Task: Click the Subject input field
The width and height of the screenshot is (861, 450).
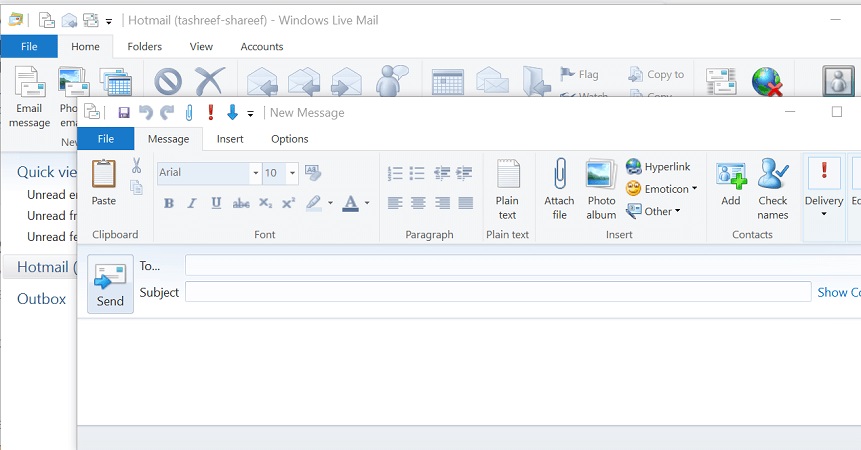Action: click(498, 291)
